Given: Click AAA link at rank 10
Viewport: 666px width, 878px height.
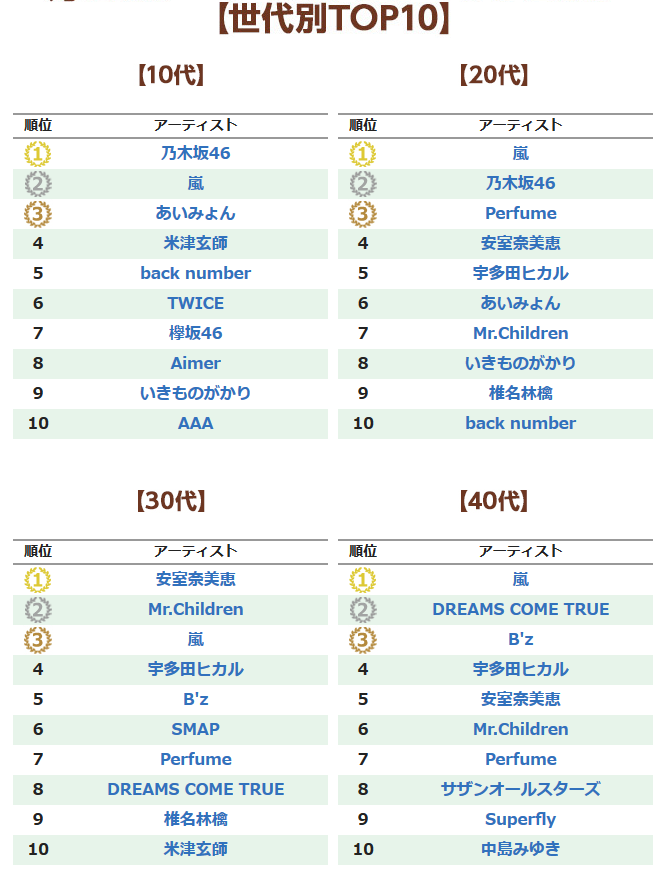Looking at the screenshot, I should point(195,423).
